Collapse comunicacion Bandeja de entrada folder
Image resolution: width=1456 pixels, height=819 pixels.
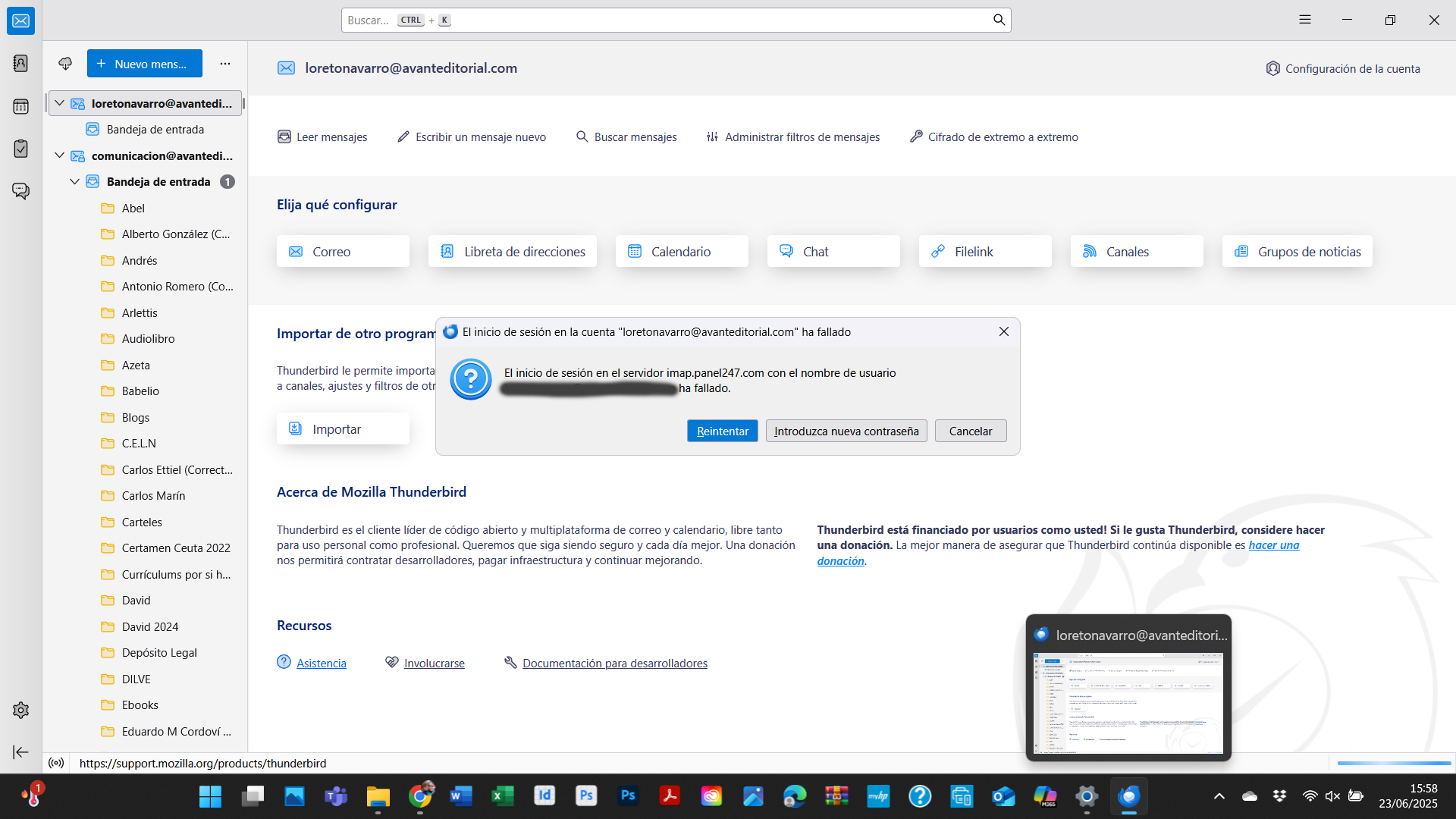coord(74,182)
